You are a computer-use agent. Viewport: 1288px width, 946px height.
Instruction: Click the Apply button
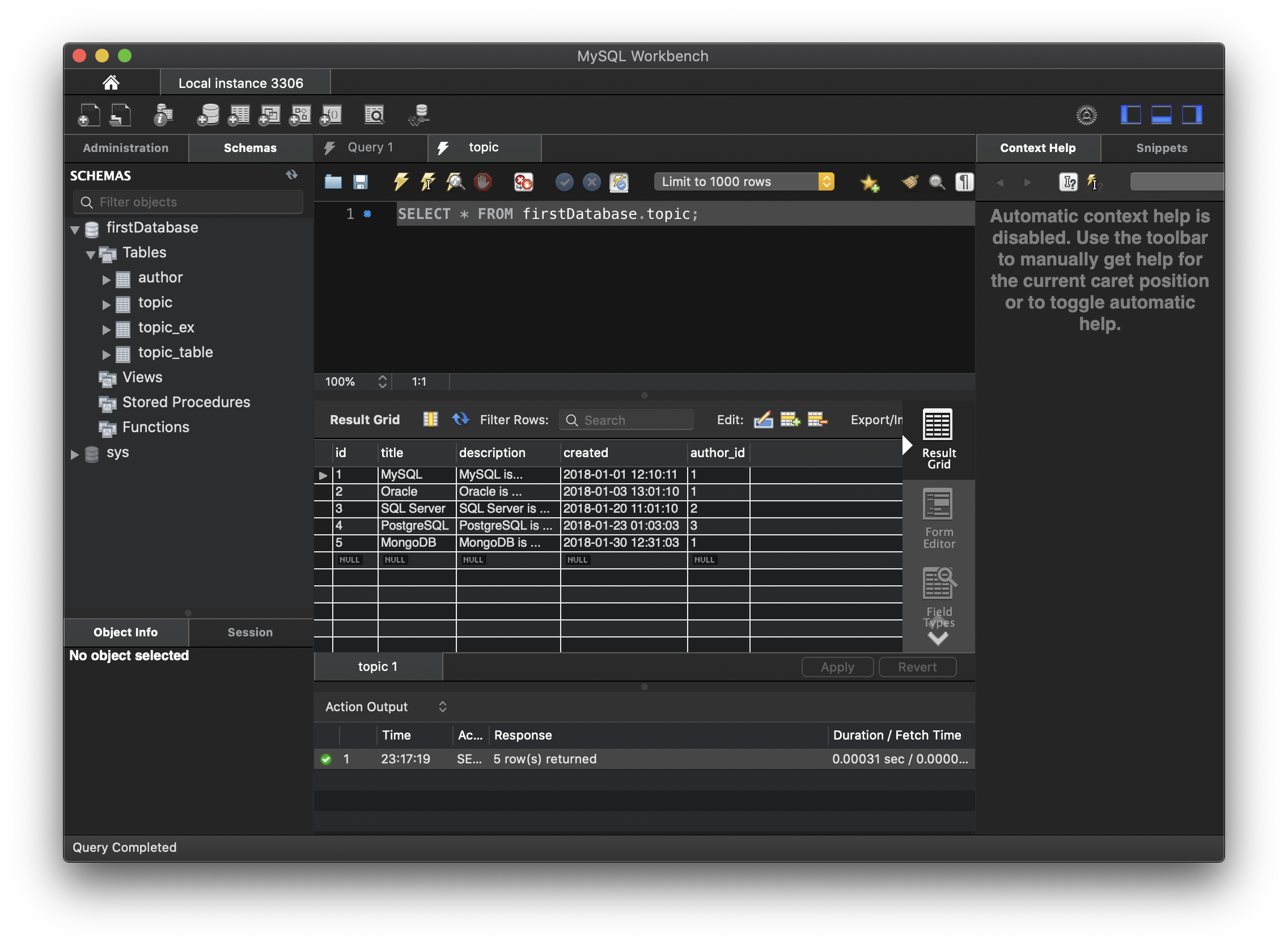[836, 666]
